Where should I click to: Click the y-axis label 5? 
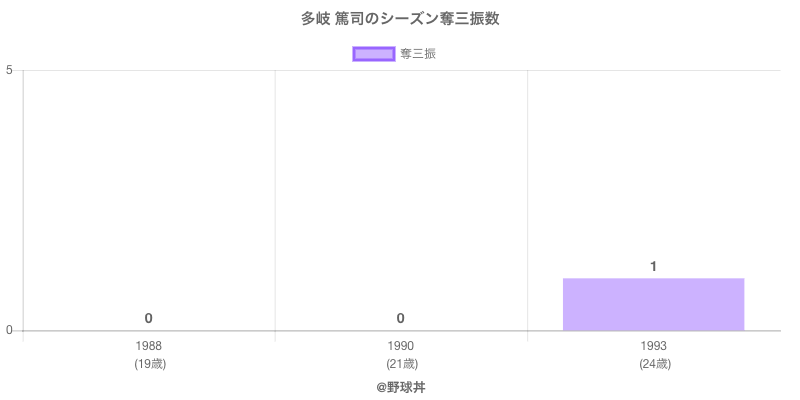point(9,70)
